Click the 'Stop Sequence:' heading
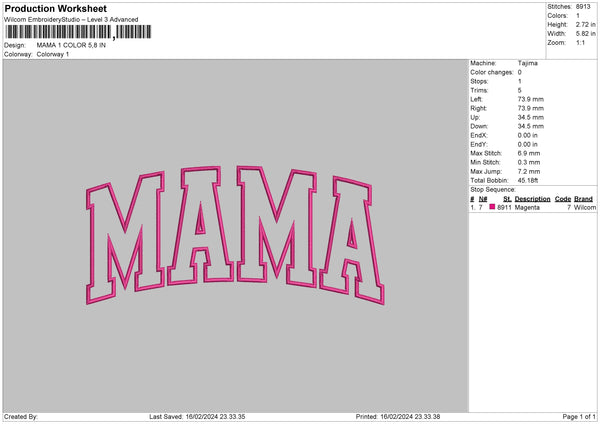The width and height of the screenshot is (600, 424). pos(493,189)
